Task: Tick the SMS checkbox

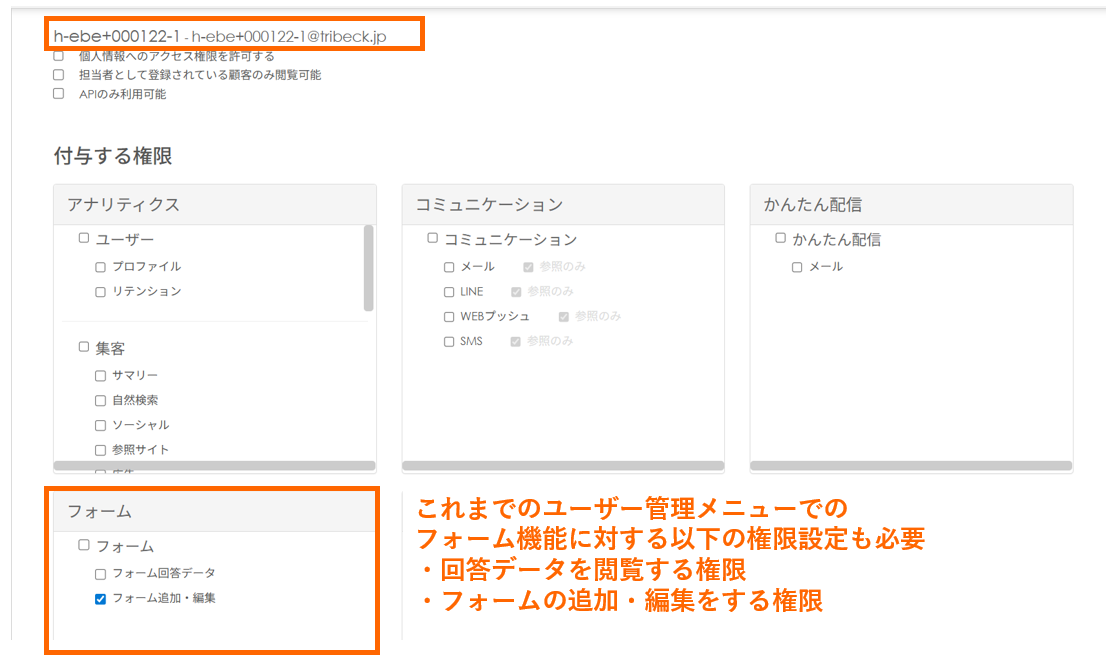Action: 449,342
